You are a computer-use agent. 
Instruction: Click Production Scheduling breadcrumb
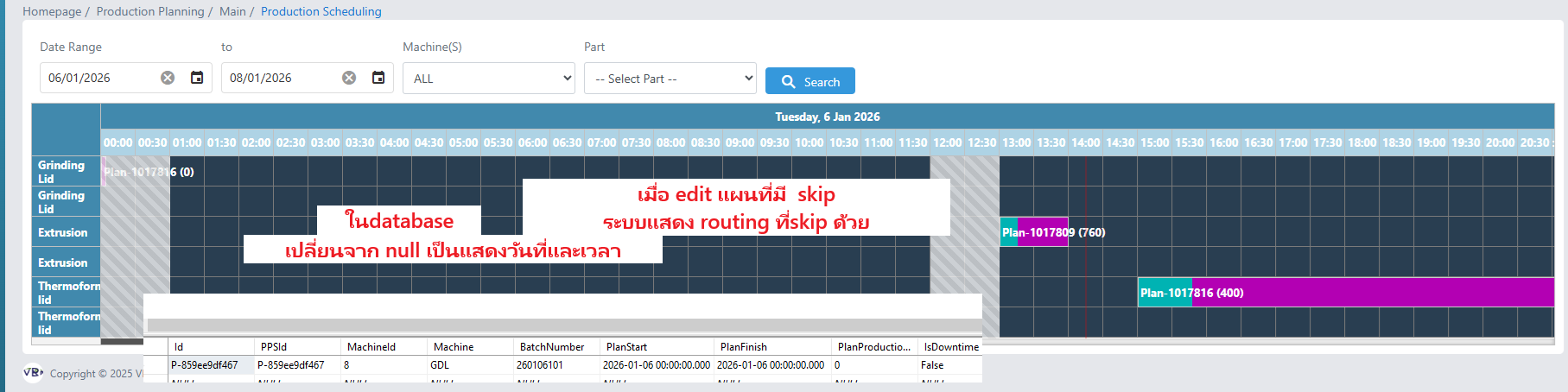coord(321,11)
